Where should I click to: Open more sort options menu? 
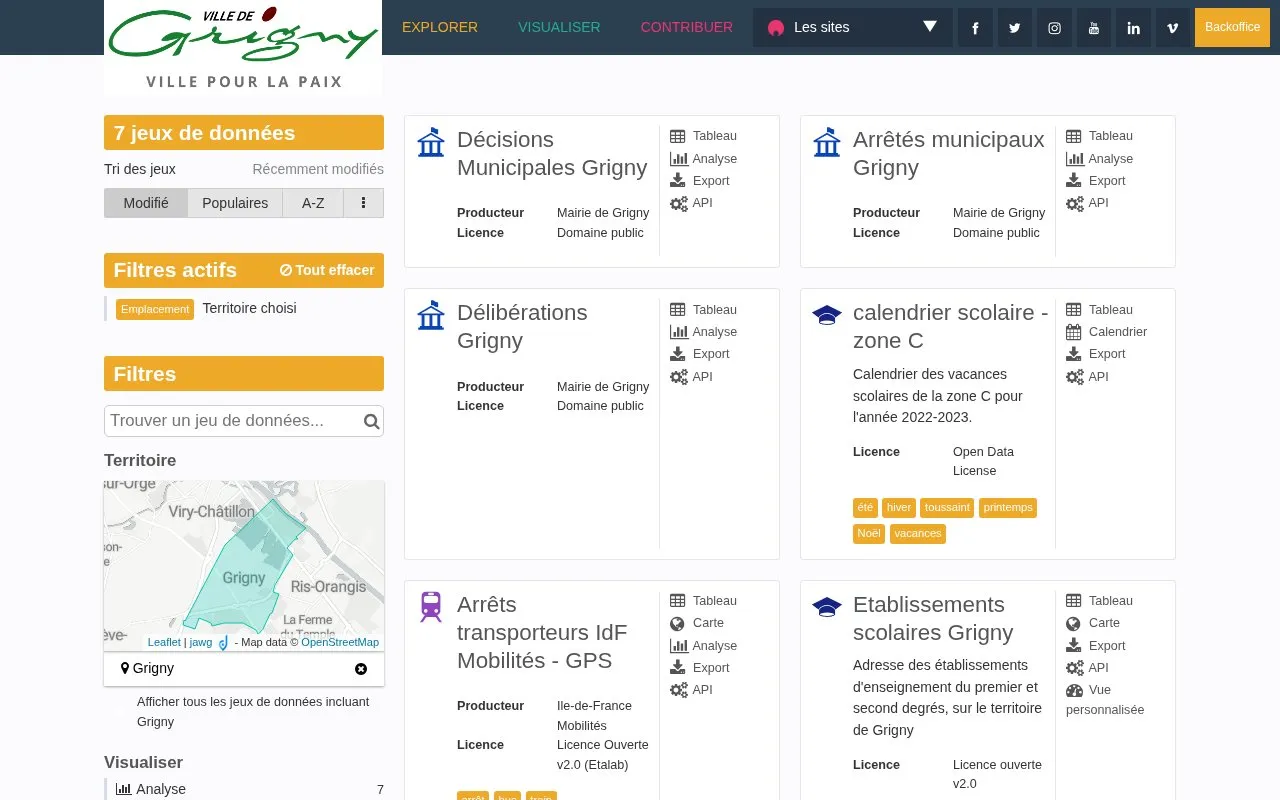pos(363,203)
